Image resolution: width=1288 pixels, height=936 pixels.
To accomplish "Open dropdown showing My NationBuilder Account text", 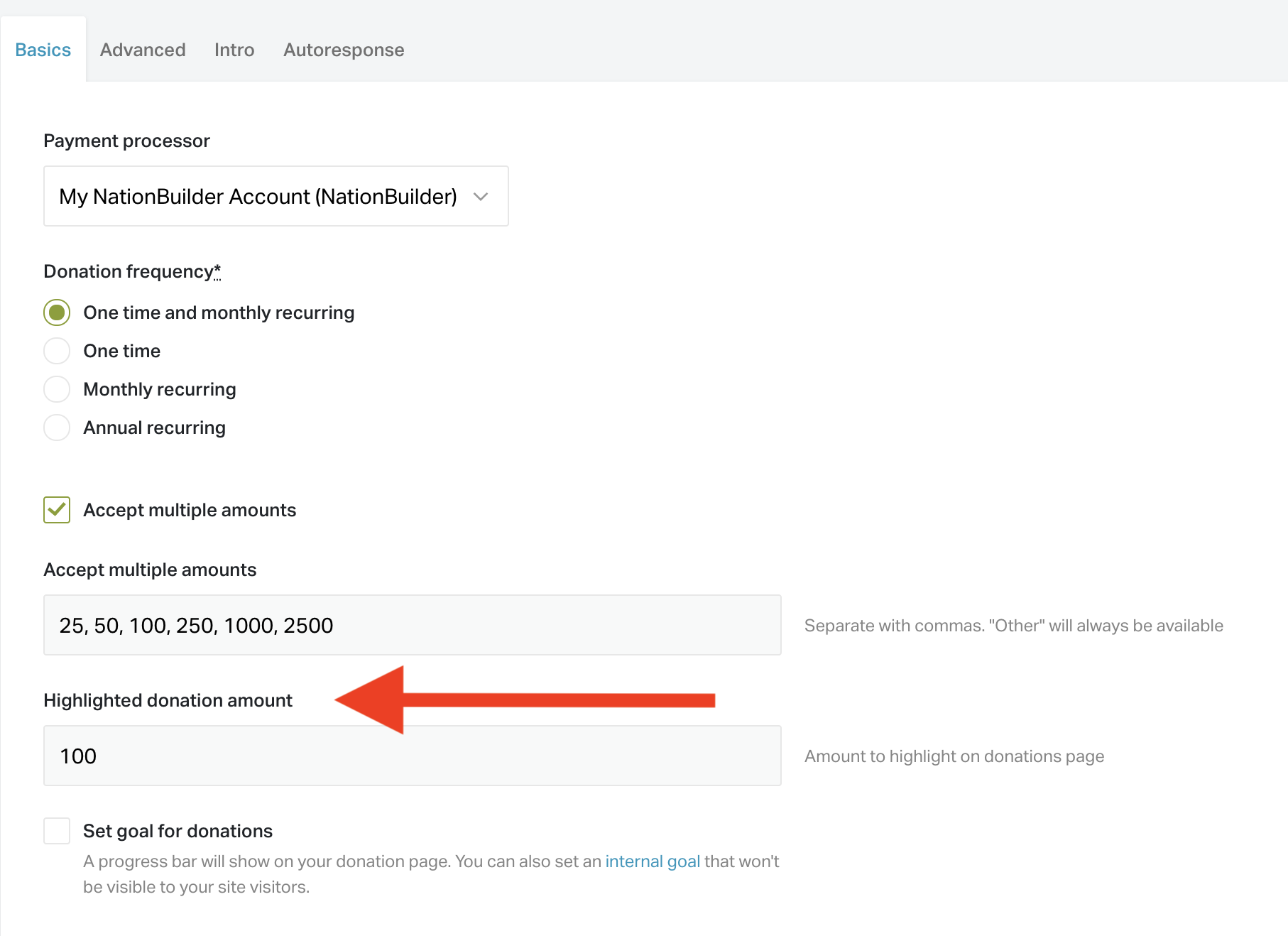I will point(258,197).
